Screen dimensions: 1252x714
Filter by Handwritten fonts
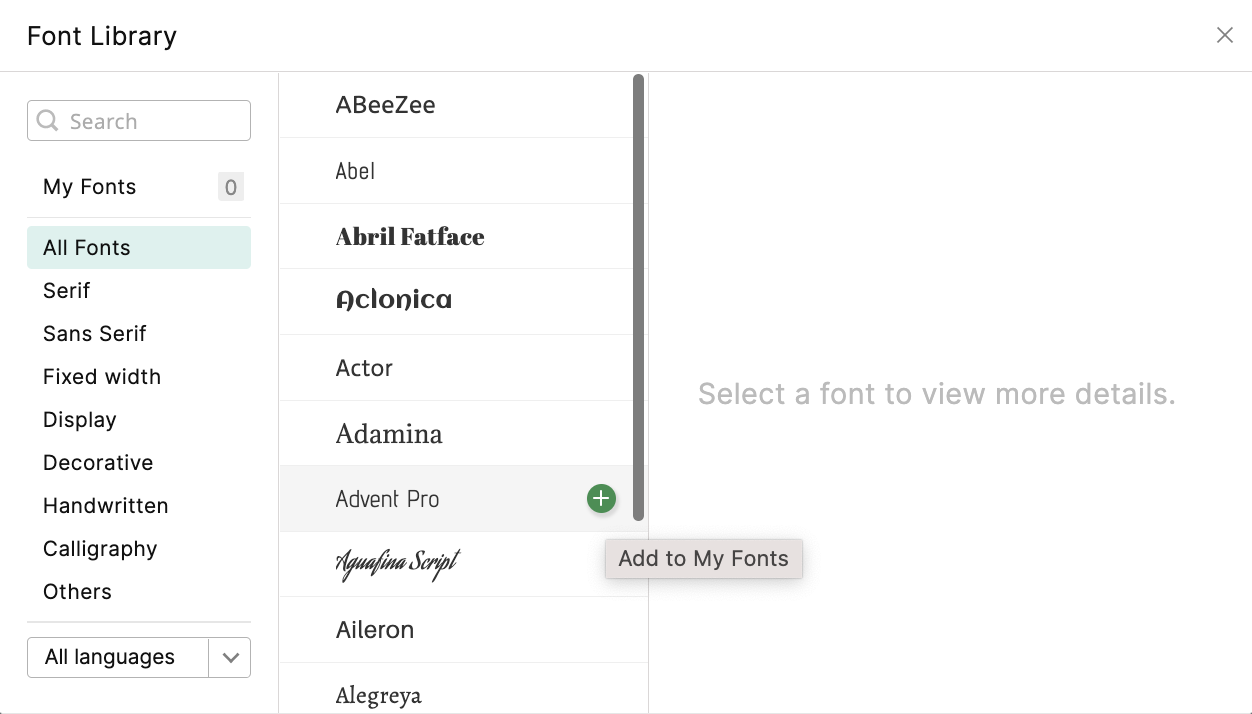[106, 506]
